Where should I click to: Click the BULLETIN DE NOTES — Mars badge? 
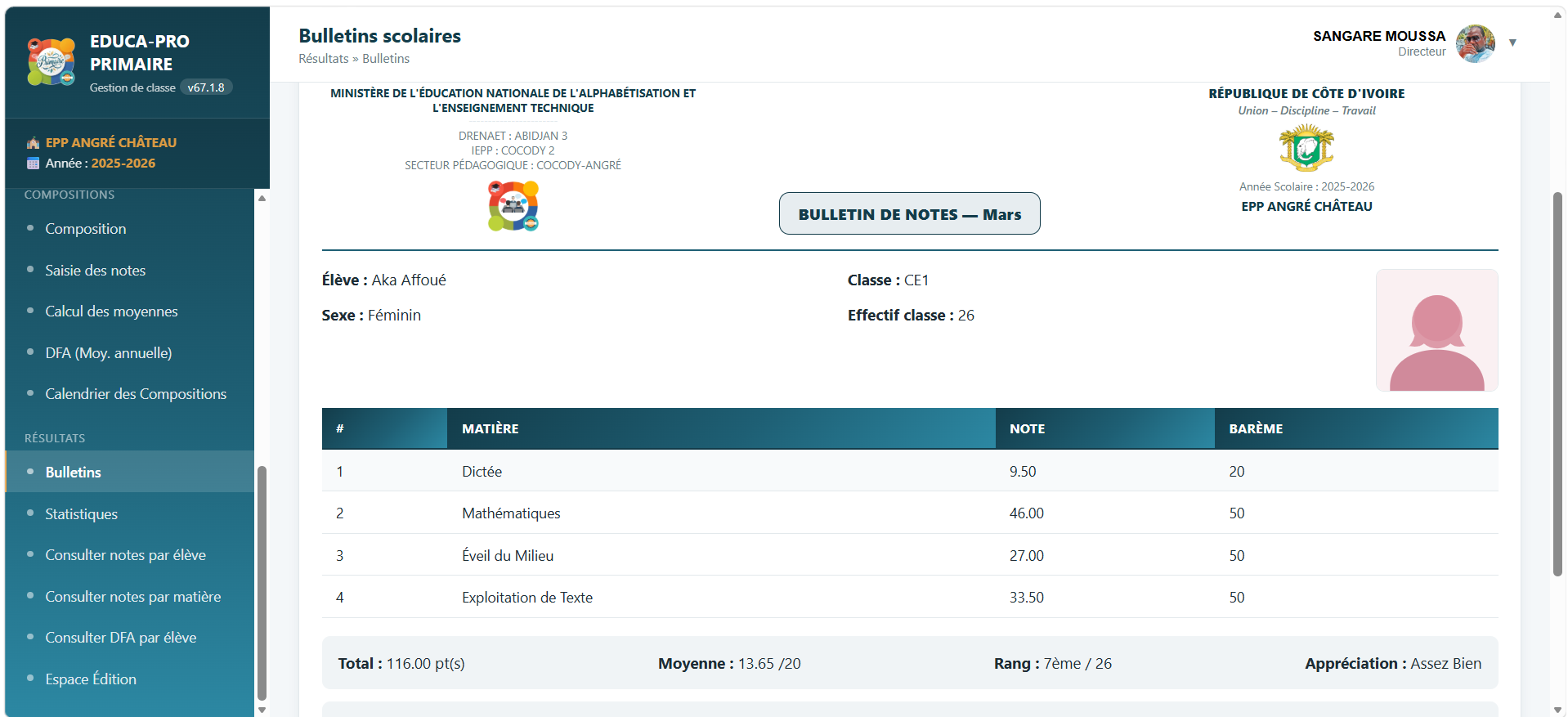pyautogui.click(x=910, y=214)
